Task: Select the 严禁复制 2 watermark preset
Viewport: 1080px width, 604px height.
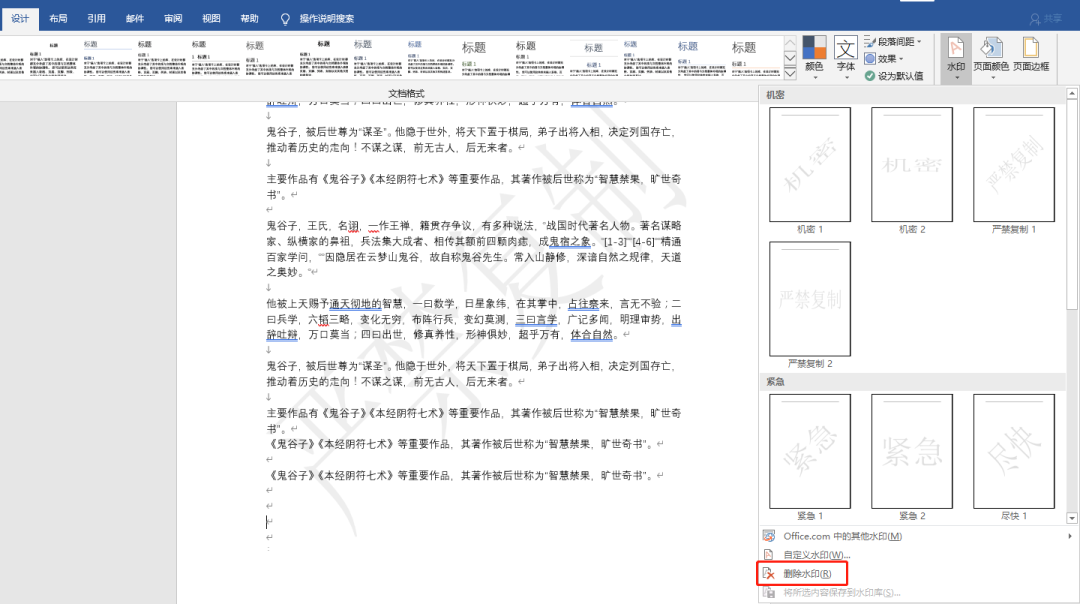Action: coord(809,299)
